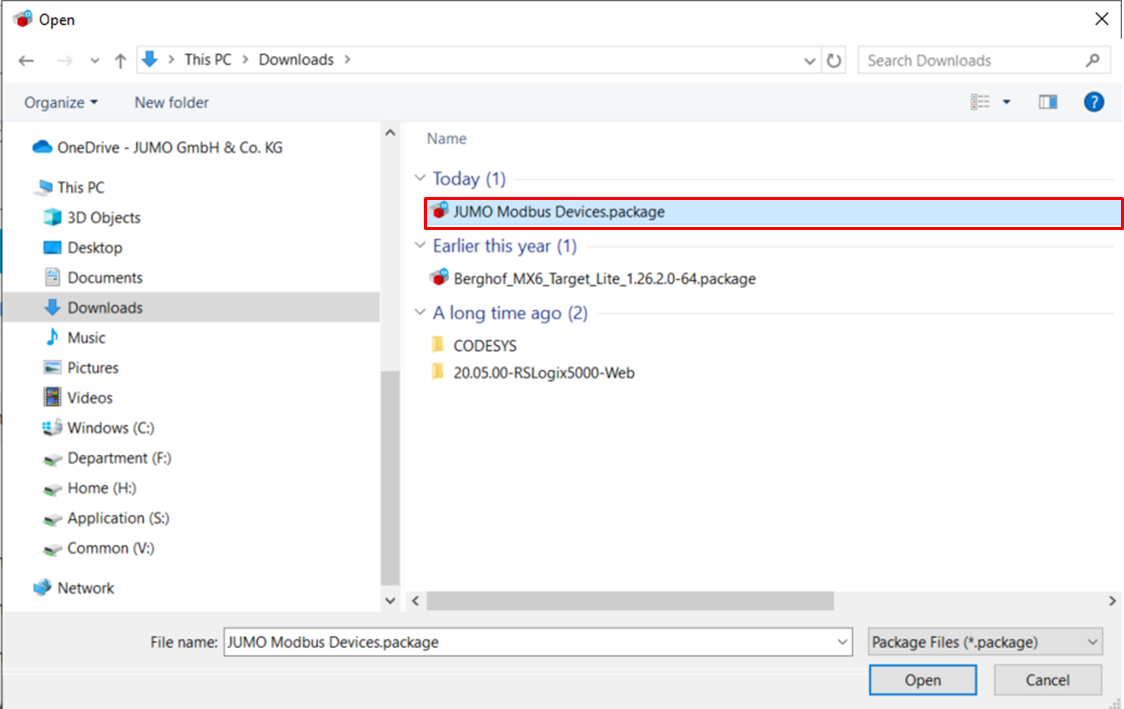Open the Help question mark icon
Screen dimensions: 1124x709
pyautogui.click(x=1094, y=102)
